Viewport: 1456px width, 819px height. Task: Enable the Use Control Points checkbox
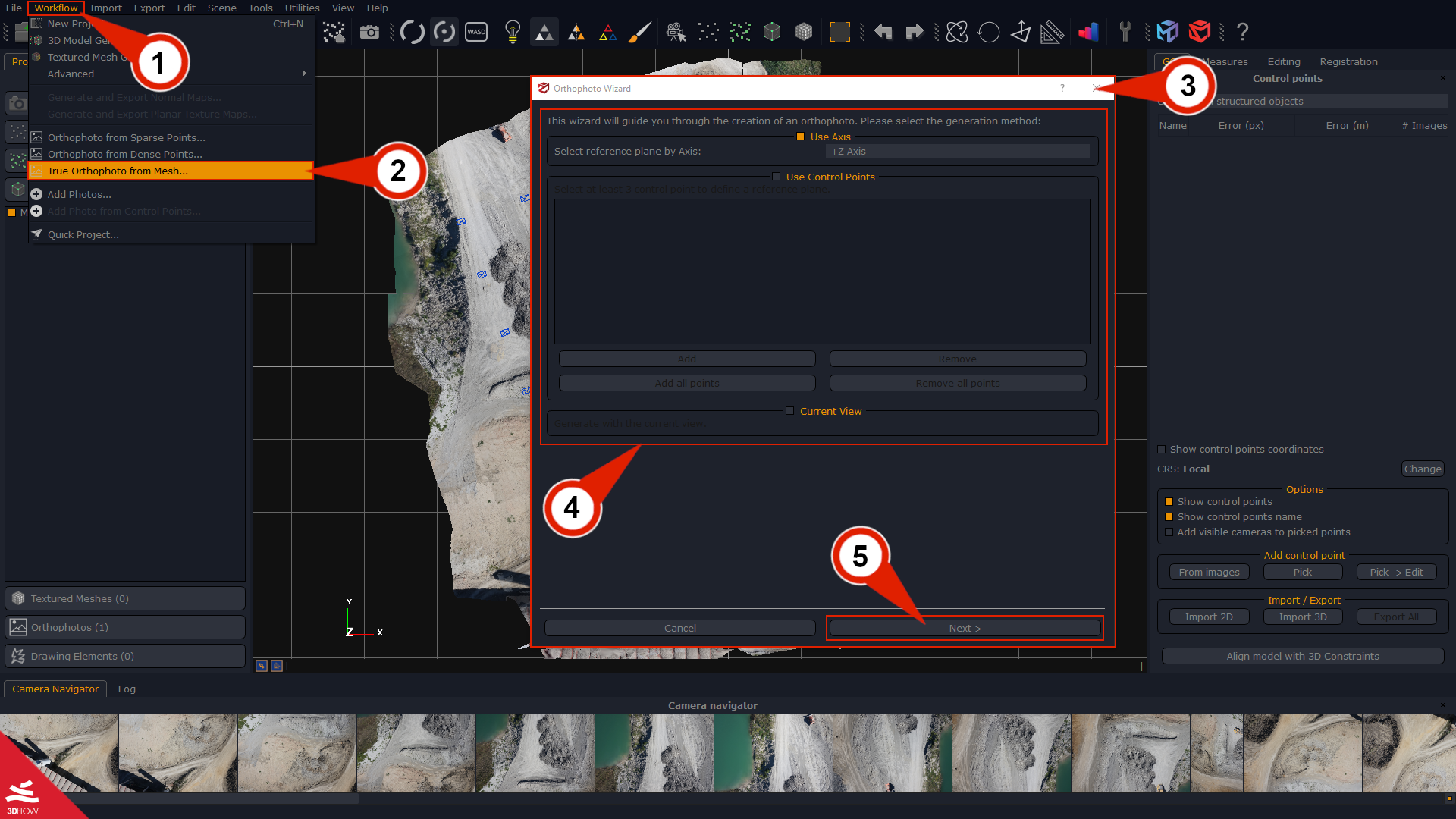pos(776,177)
